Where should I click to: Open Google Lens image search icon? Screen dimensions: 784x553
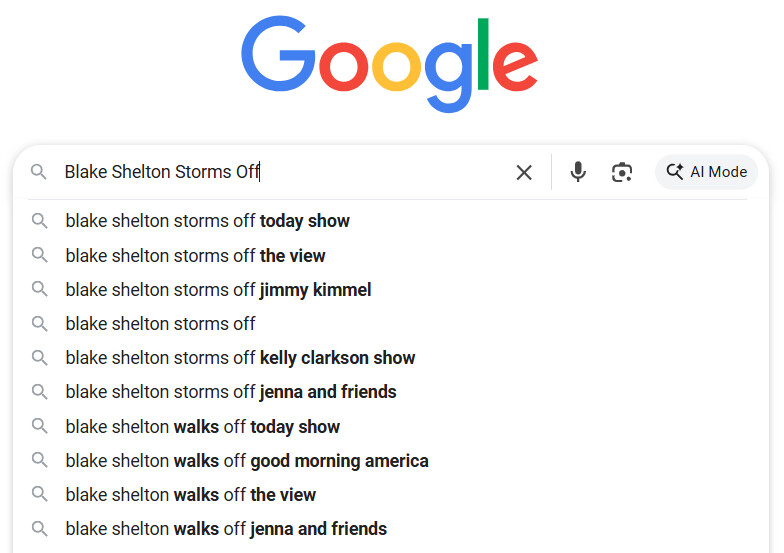(x=622, y=172)
